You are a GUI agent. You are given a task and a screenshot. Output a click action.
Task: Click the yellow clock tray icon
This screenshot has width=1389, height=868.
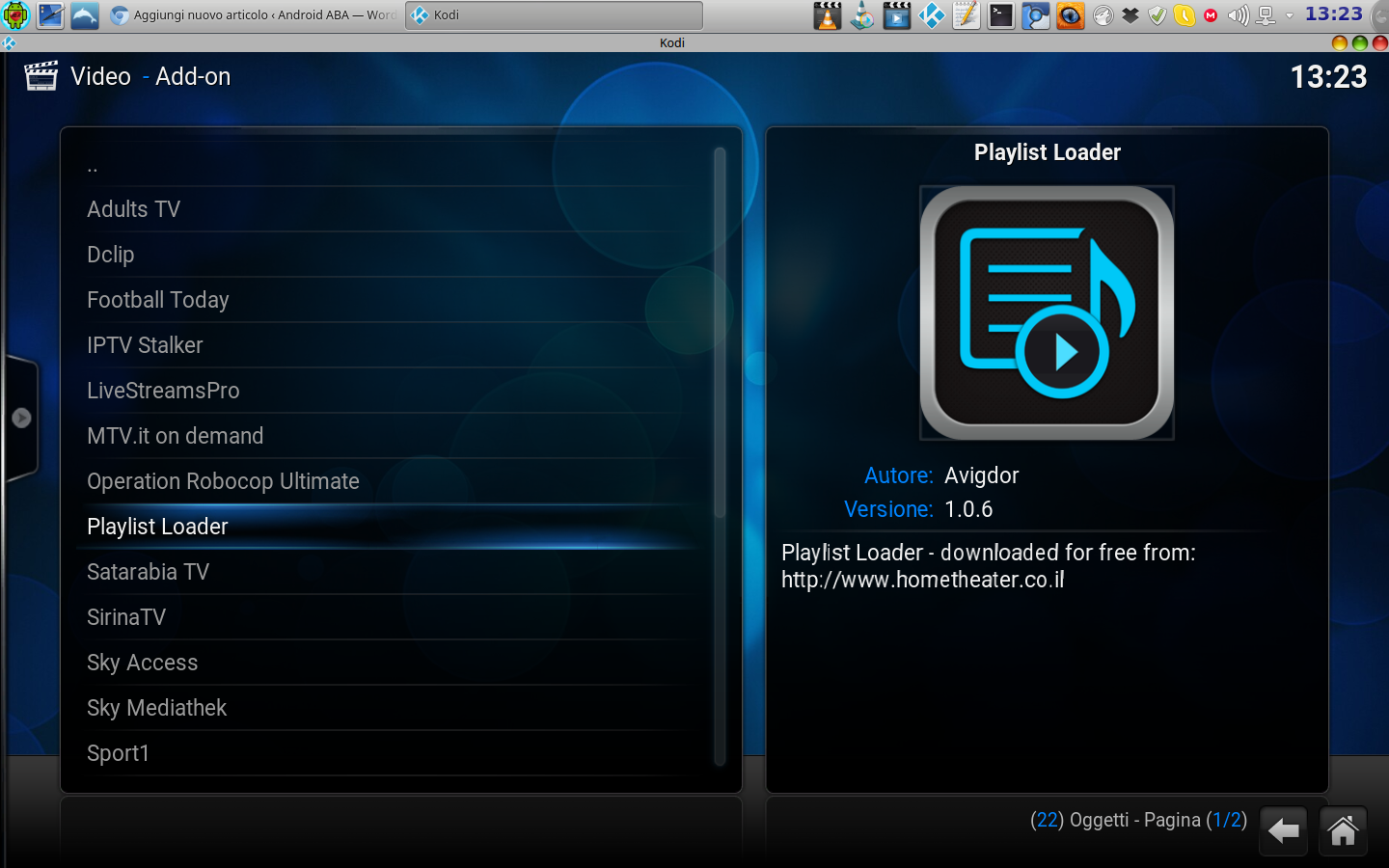[x=1185, y=15]
